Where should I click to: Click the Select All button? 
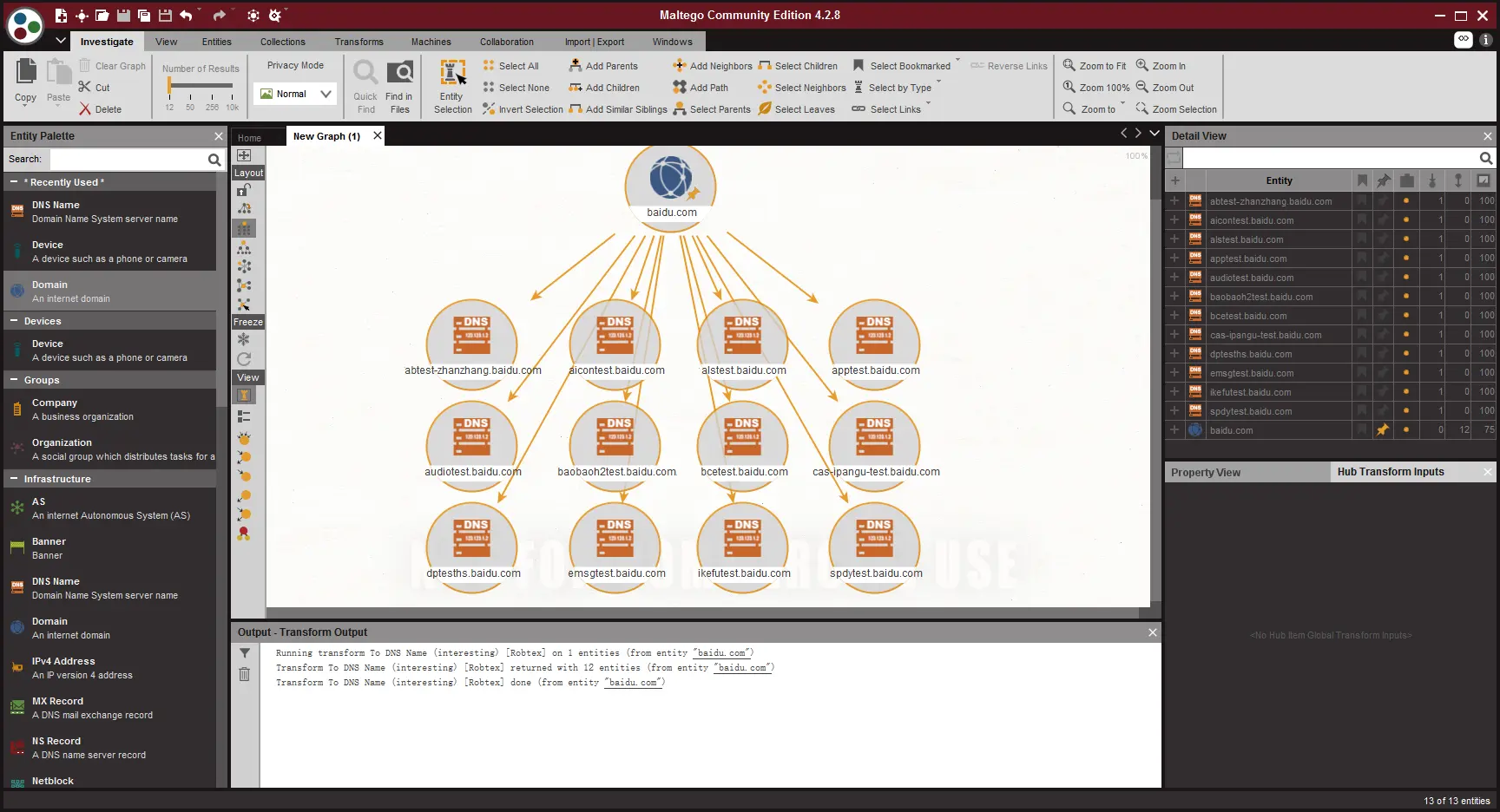point(511,66)
